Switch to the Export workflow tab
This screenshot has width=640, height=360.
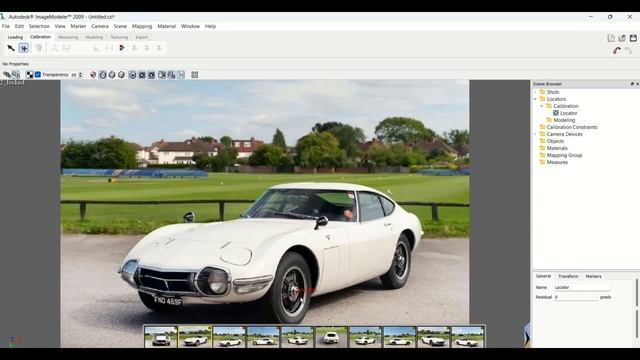pos(142,37)
